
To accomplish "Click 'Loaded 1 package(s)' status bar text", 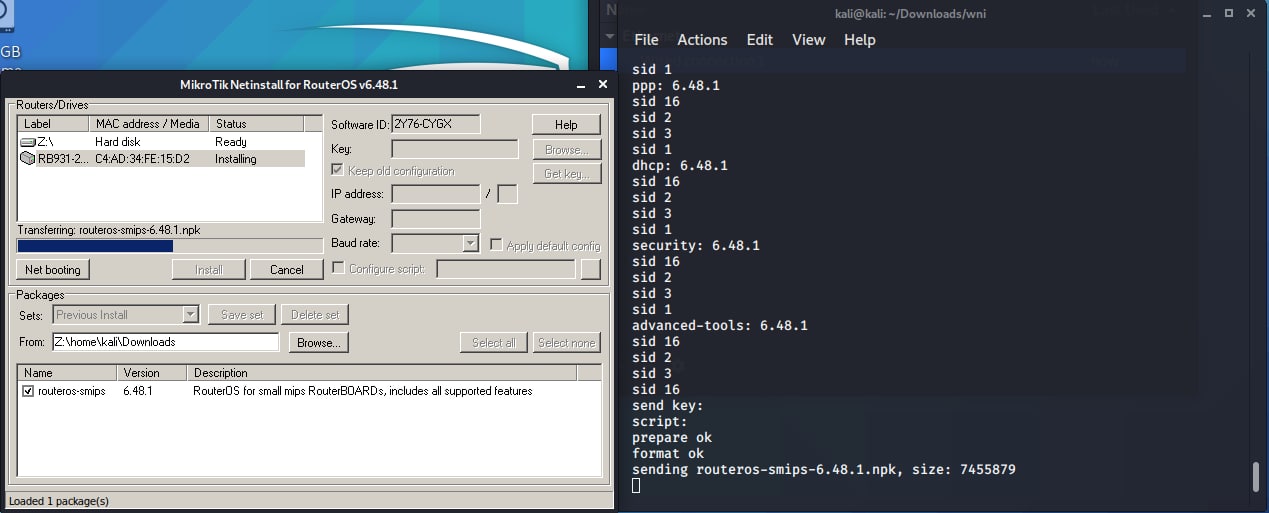I will coord(58,500).
